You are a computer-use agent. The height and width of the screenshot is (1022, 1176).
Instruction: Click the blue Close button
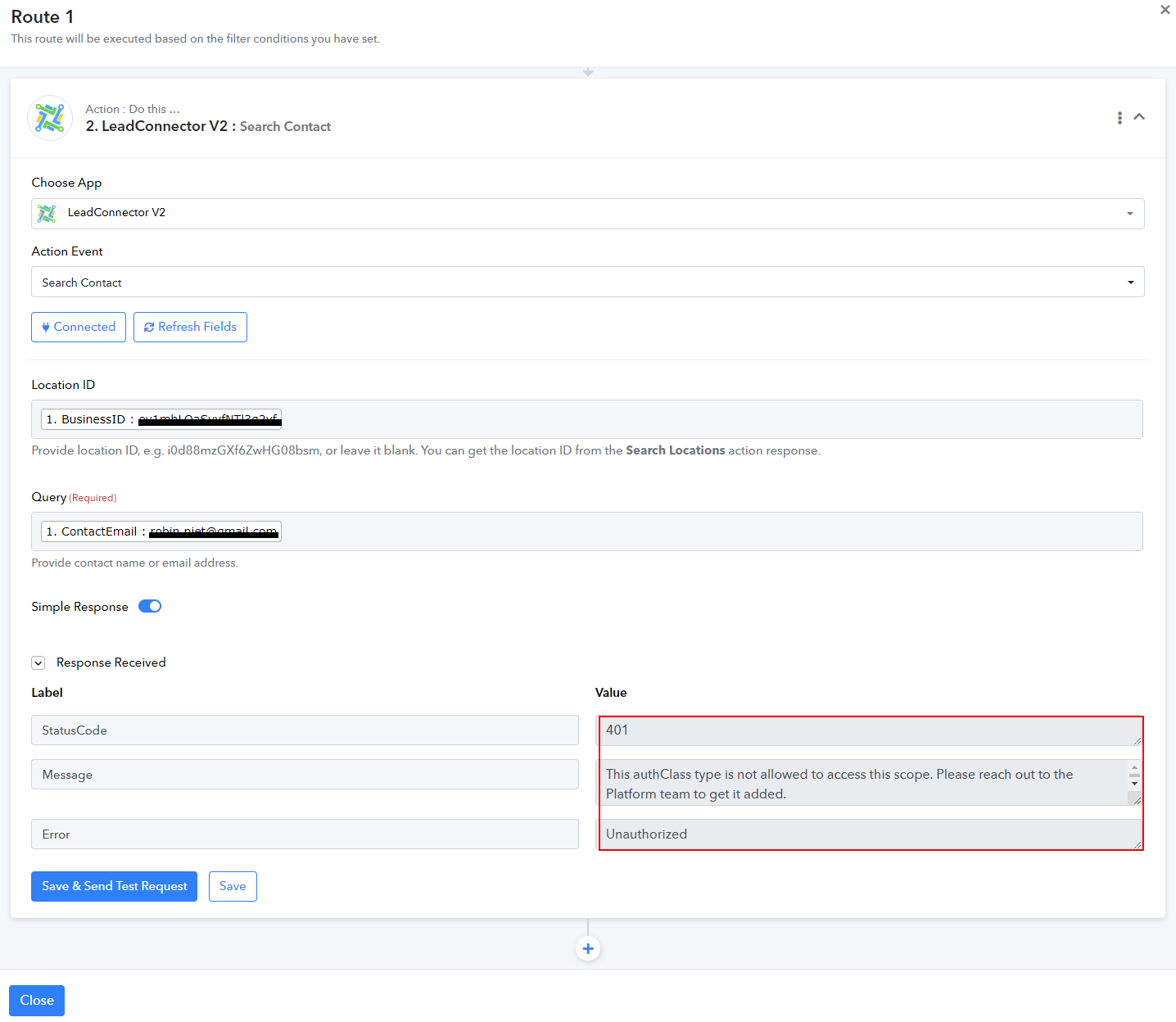pos(37,1001)
